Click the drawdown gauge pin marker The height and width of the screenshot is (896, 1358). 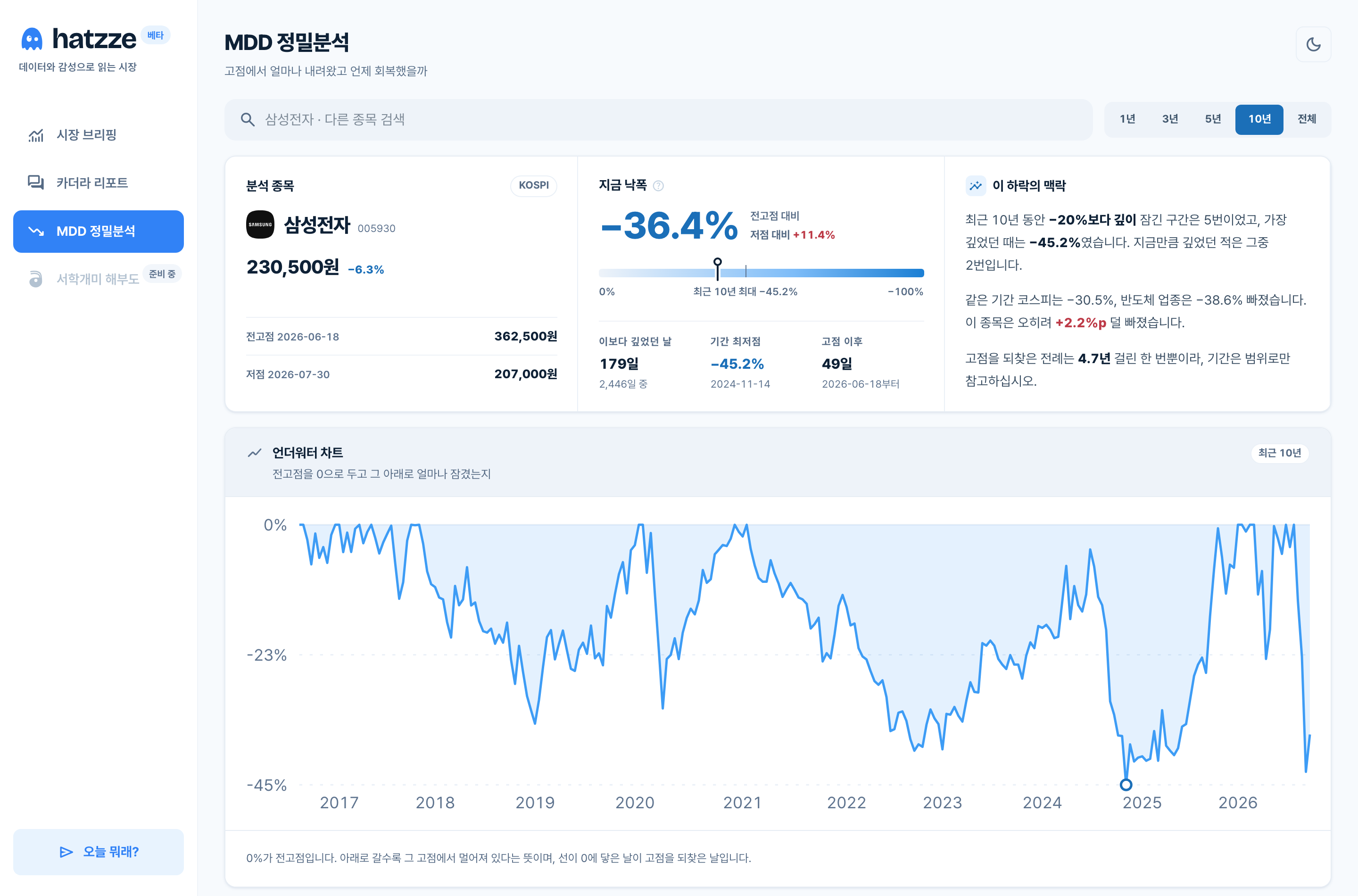pyautogui.click(x=718, y=269)
